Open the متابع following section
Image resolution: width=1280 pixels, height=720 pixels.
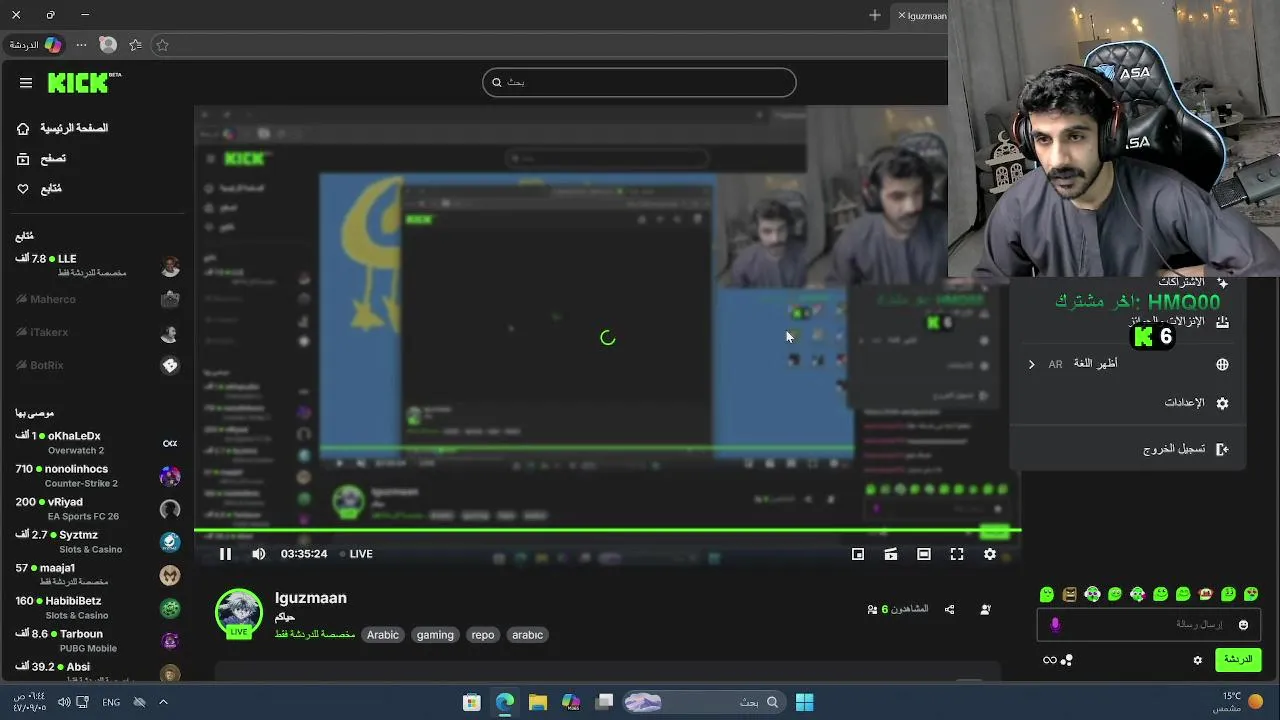(39, 189)
